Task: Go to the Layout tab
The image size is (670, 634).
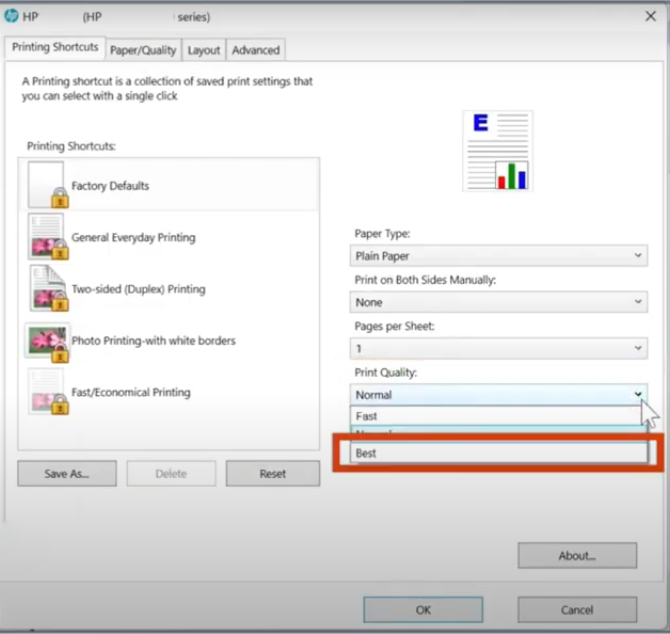Action: [x=204, y=50]
